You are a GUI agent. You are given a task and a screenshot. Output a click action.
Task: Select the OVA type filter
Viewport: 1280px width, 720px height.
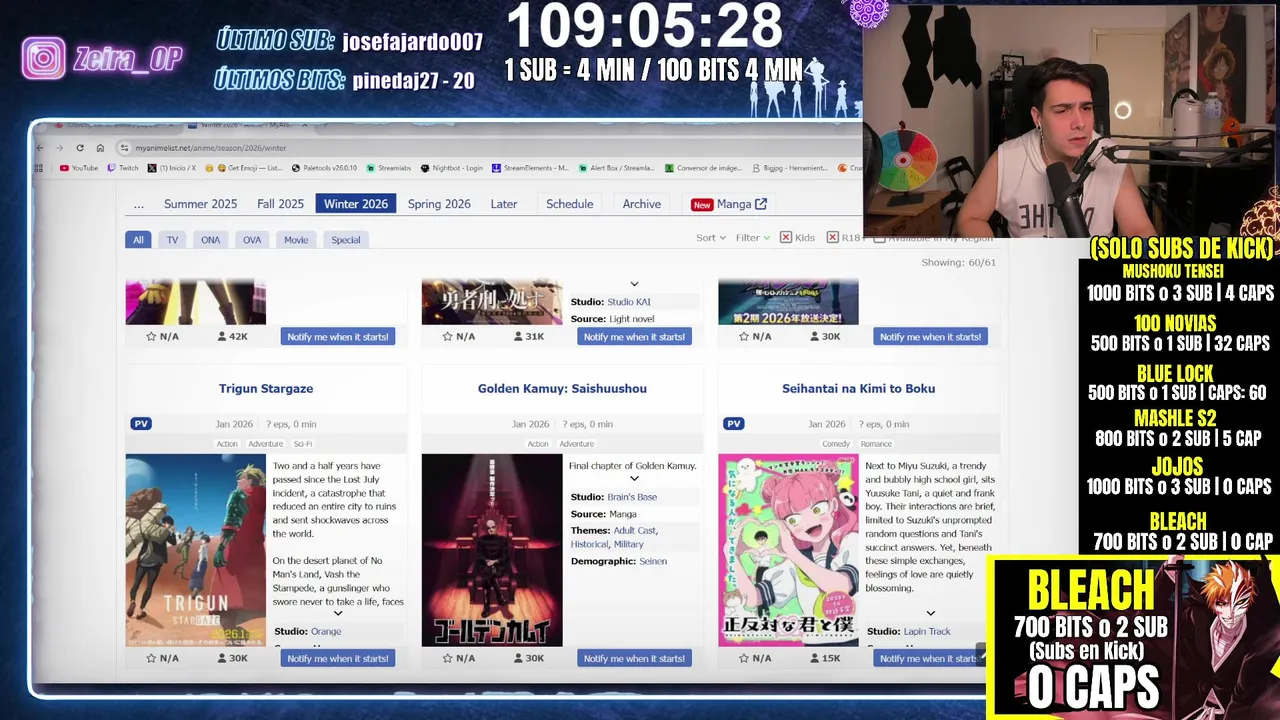pyautogui.click(x=252, y=240)
